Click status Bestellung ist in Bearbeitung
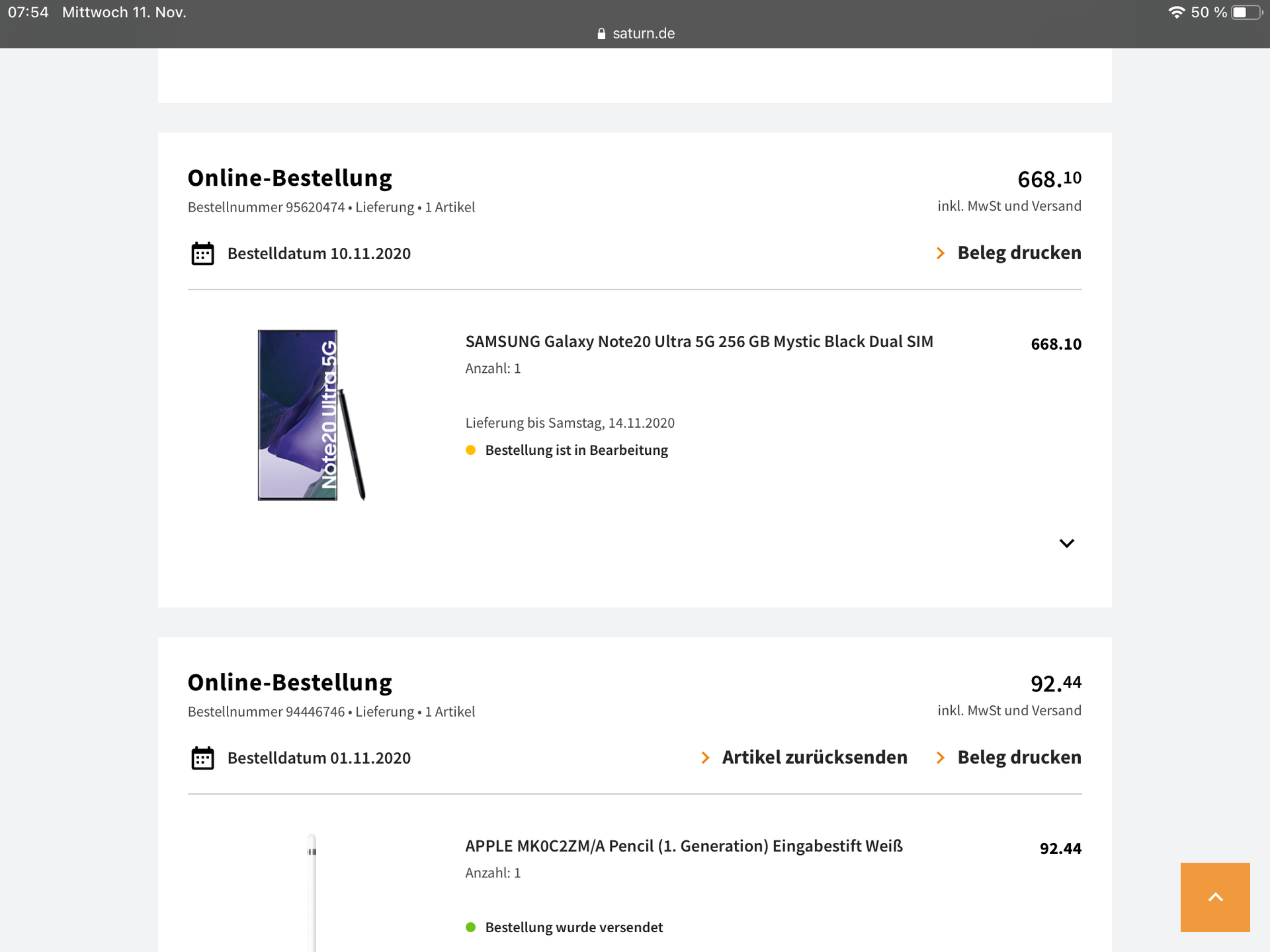 point(567,450)
